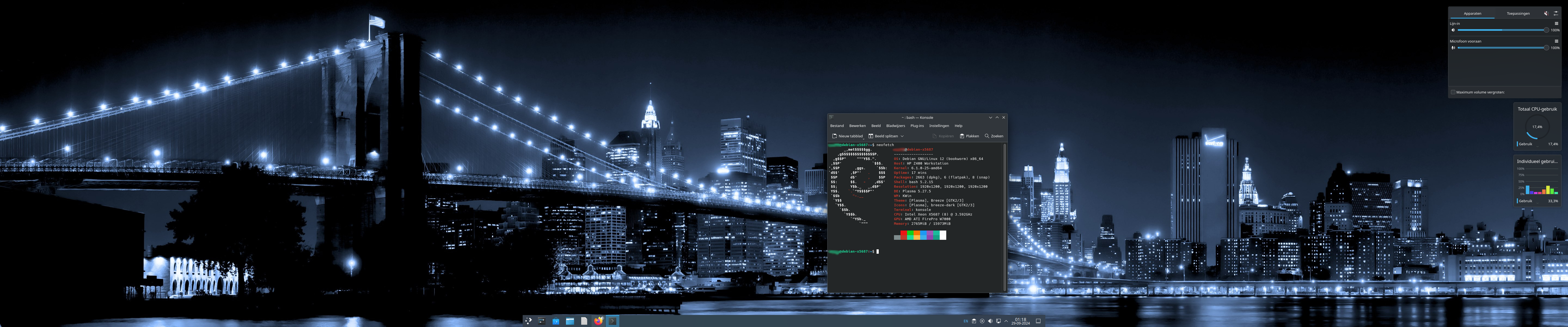Image resolution: width=1568 pixels, height=327 pixels.
Task: Adjust the Lijn-in volume slider
Action: pyautogui.click(x=1503, y=30)
